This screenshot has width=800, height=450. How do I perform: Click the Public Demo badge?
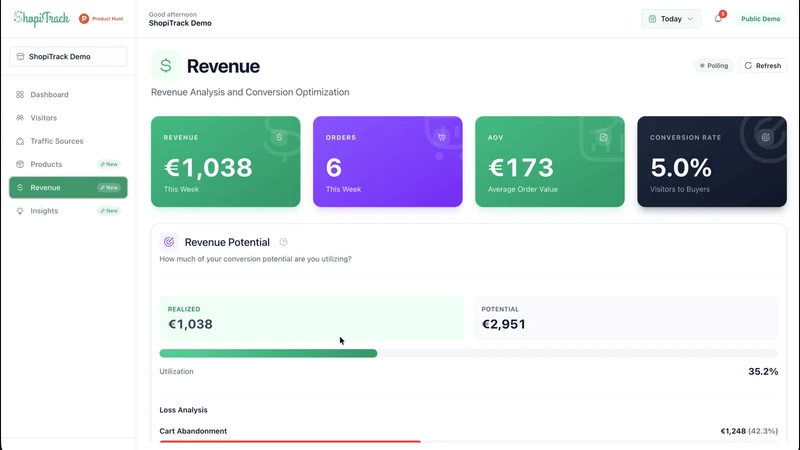(760, 19)
